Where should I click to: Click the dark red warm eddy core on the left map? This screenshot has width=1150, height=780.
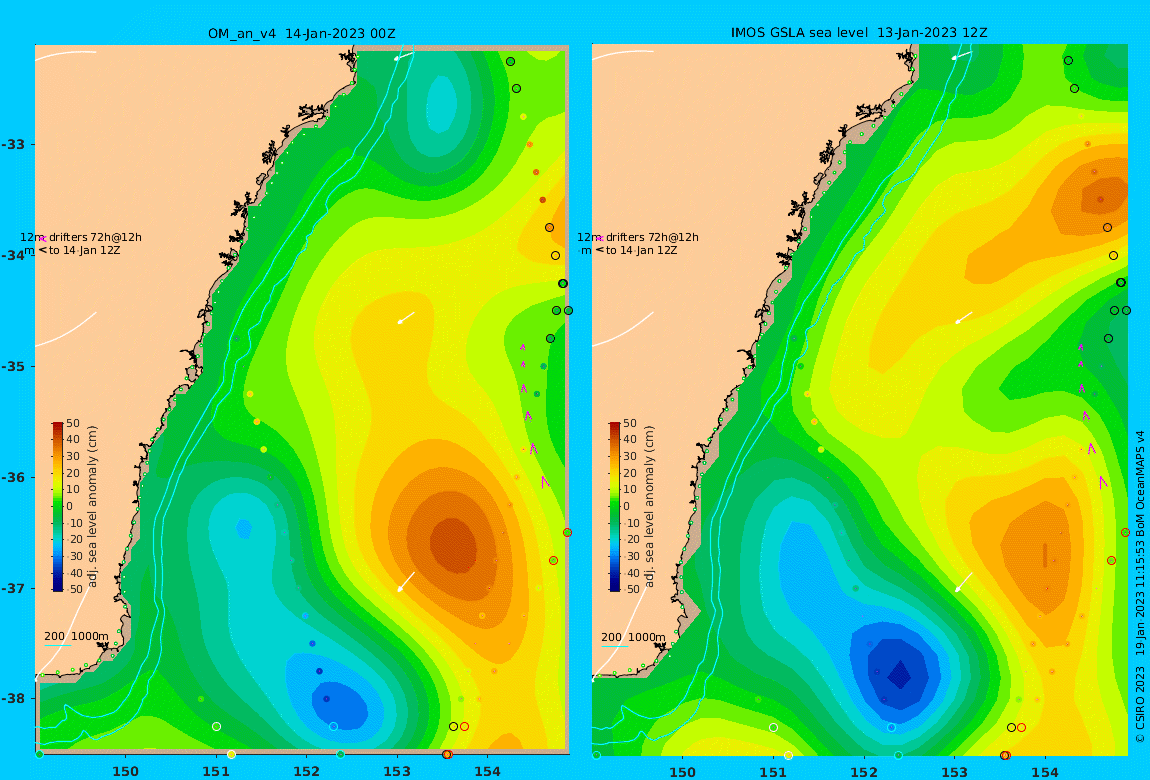(x=453, y=545)
